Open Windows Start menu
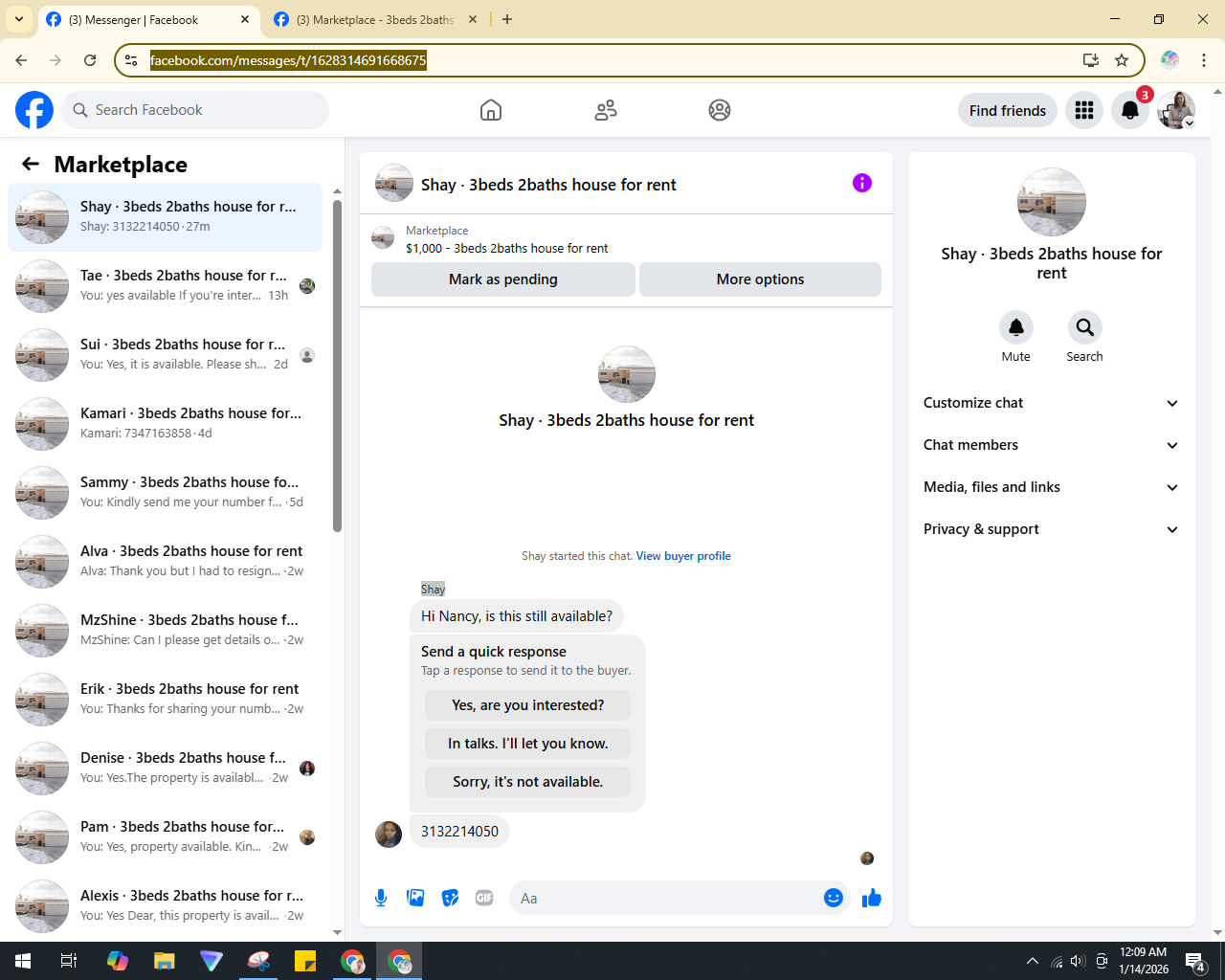The height and width of the screenshot is (980, 1225). 23,961
